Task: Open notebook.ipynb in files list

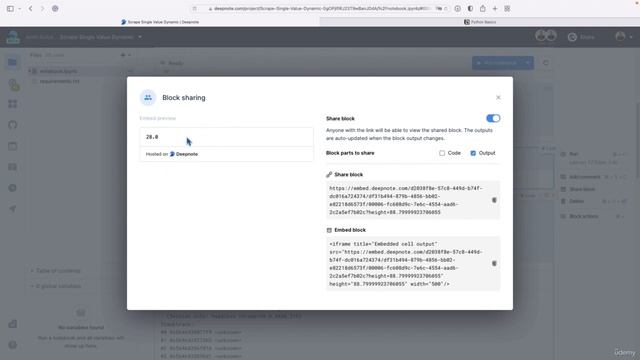Action: point(58,71)
